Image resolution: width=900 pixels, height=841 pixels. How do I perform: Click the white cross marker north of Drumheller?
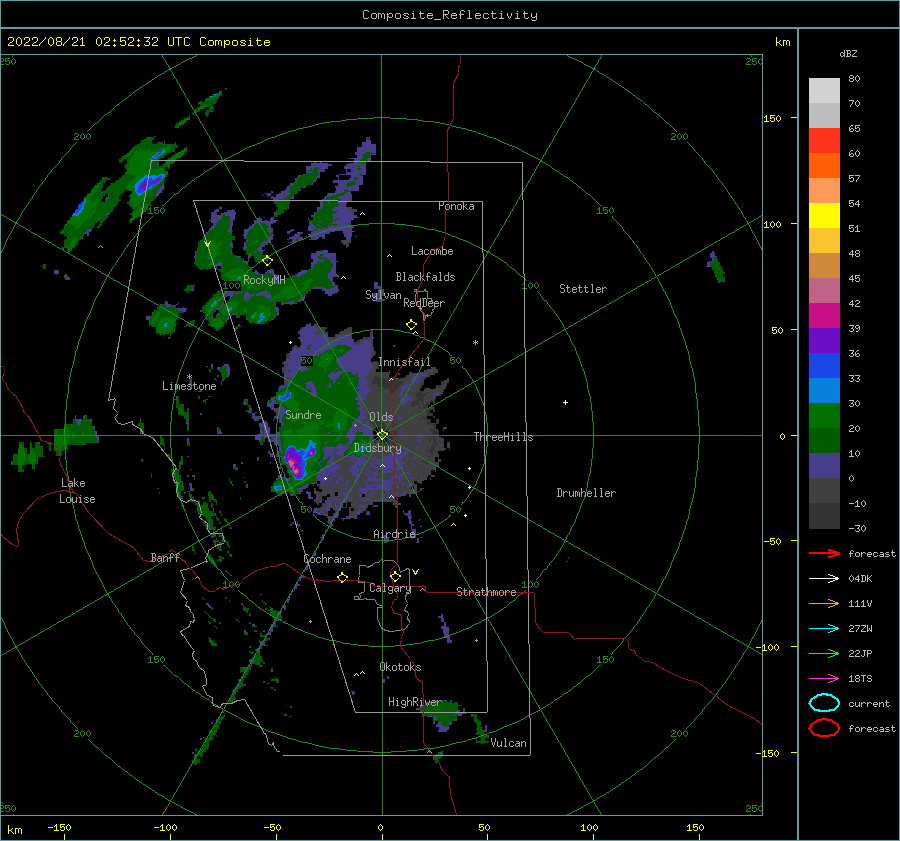pos(565,402)
